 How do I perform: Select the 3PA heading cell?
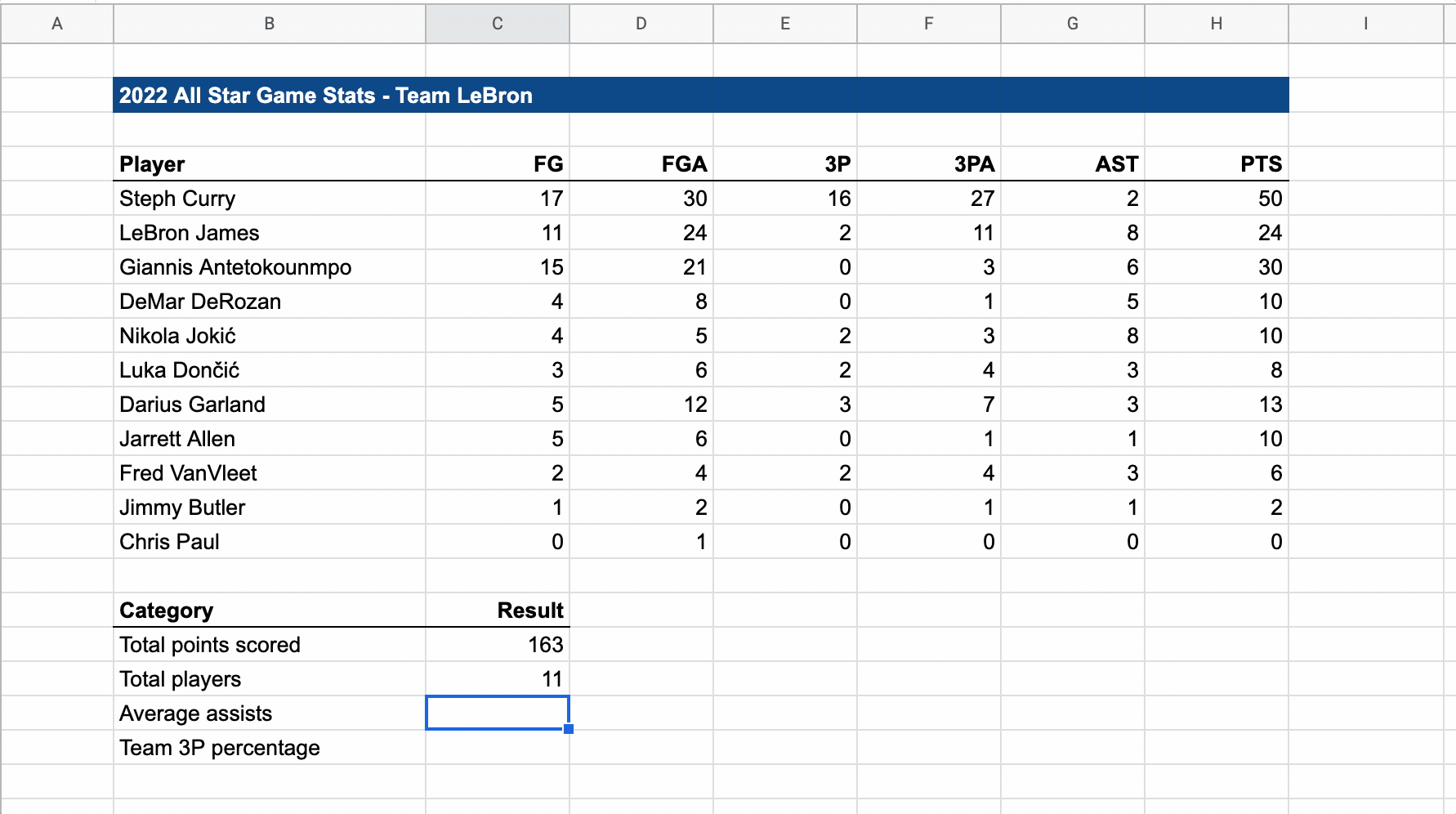928,164
